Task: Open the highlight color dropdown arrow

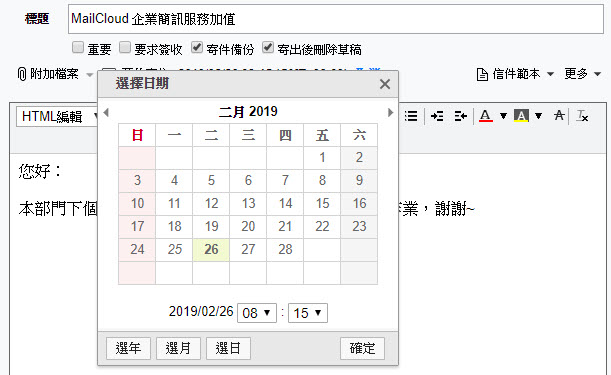Action: coord(538,116)
